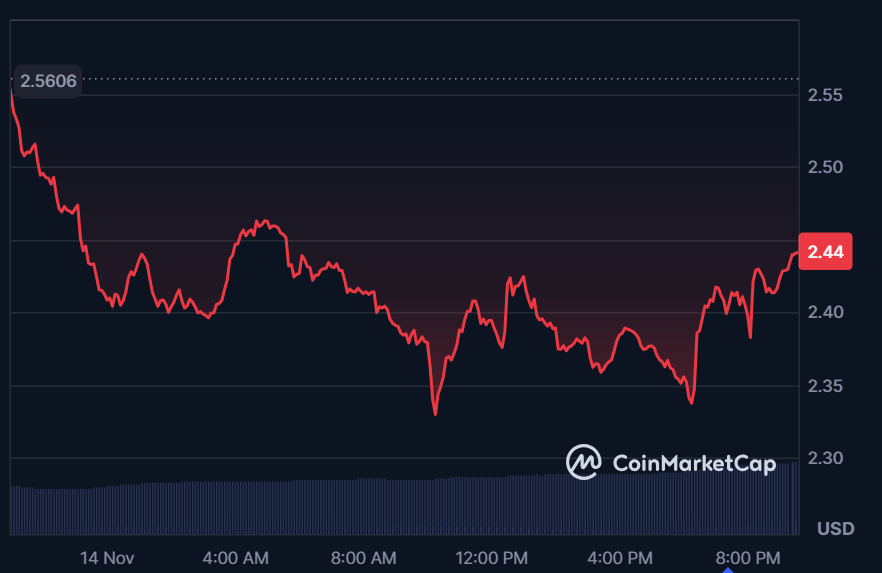Select the 4:00 PM time label
Viewport: 882px width, 573px height.
620,557
